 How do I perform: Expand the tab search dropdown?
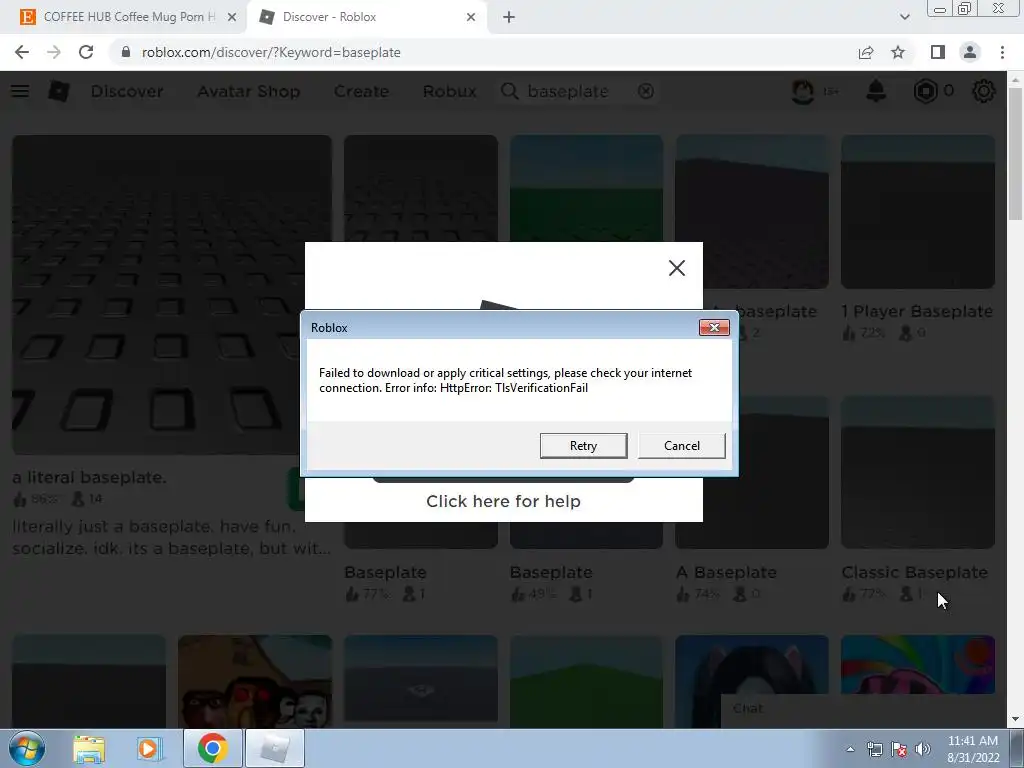904,17
